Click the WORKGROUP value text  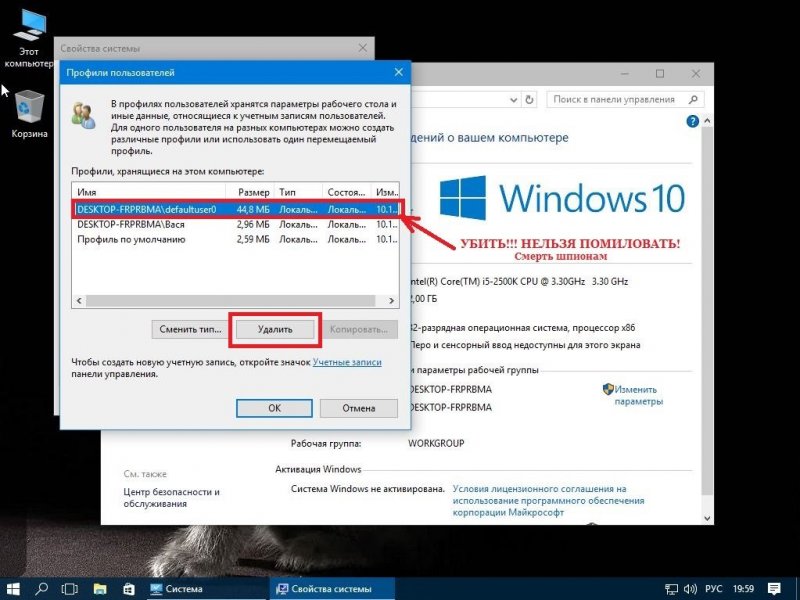(x=436, y=443)
